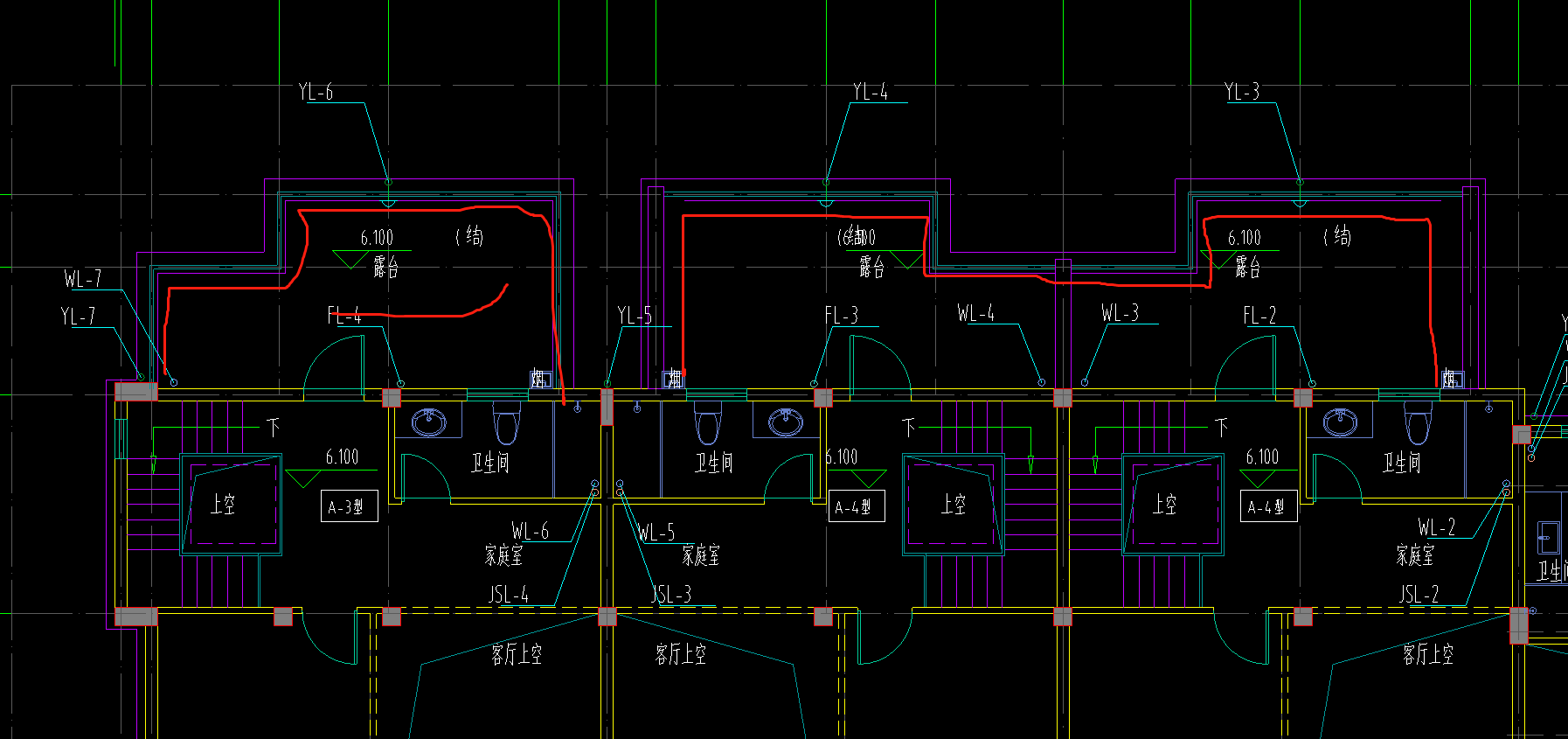Viewport: 1568px width, 739px height.
Task: Click the WL-6 label
Action: (x=531, y=531)
